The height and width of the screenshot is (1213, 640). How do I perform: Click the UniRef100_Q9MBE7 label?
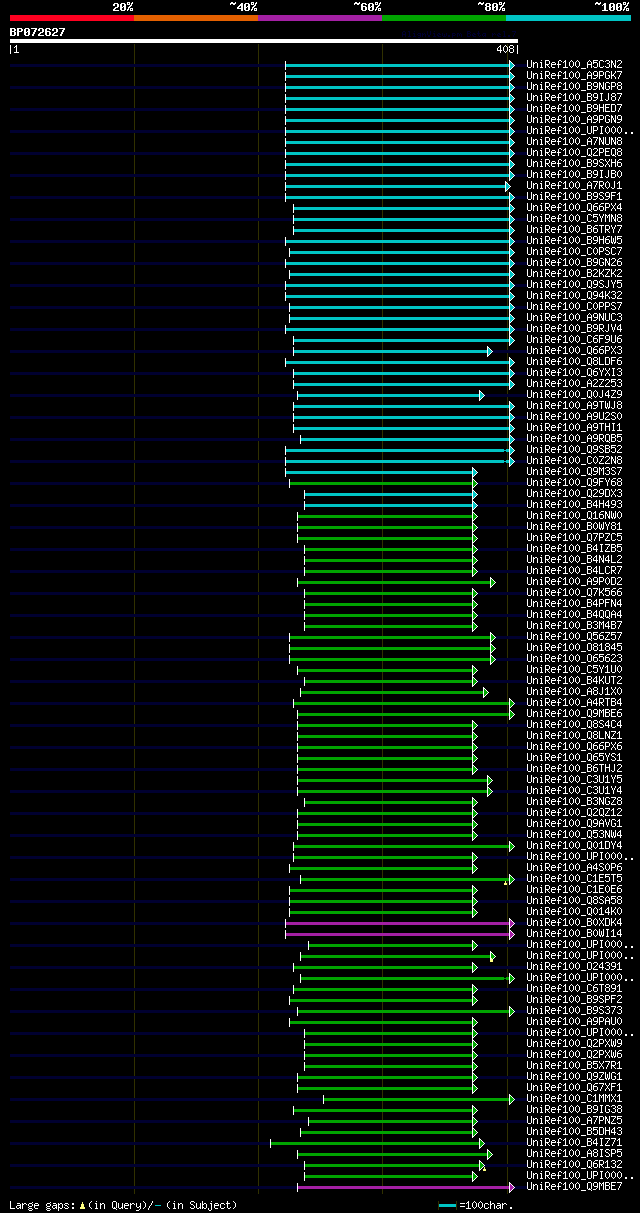574,1186
